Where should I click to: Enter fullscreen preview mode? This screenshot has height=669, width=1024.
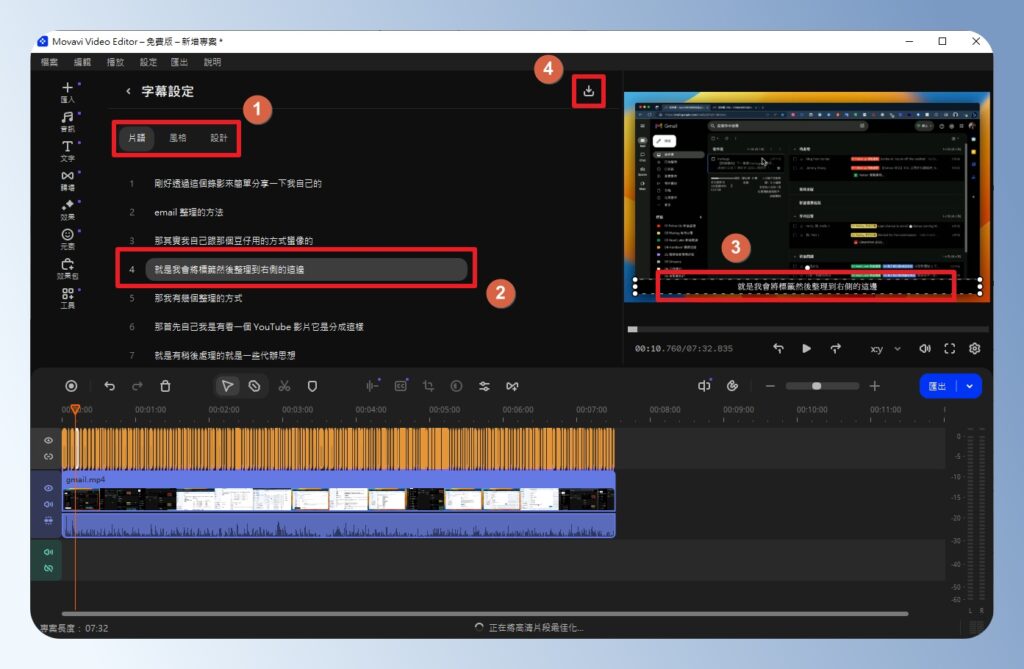pos(950,348)
